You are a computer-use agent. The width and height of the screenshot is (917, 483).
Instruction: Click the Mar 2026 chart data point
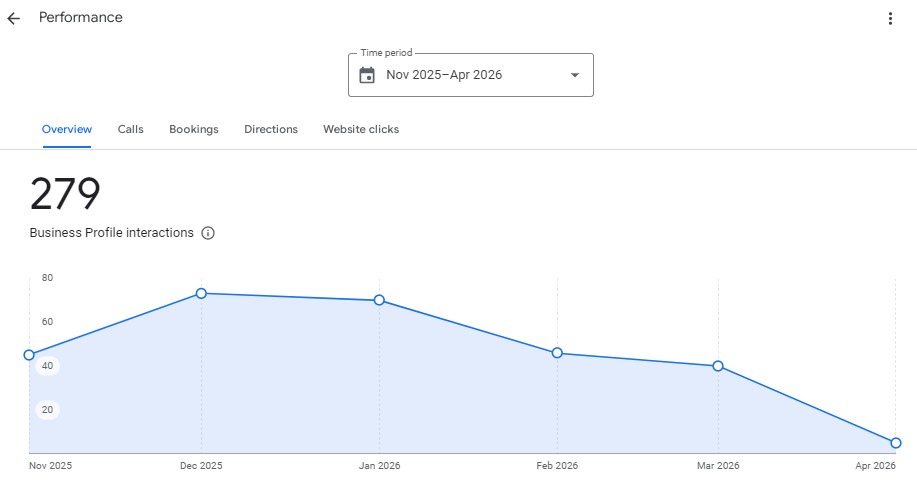pyautogui.click(x=718, y=366)
